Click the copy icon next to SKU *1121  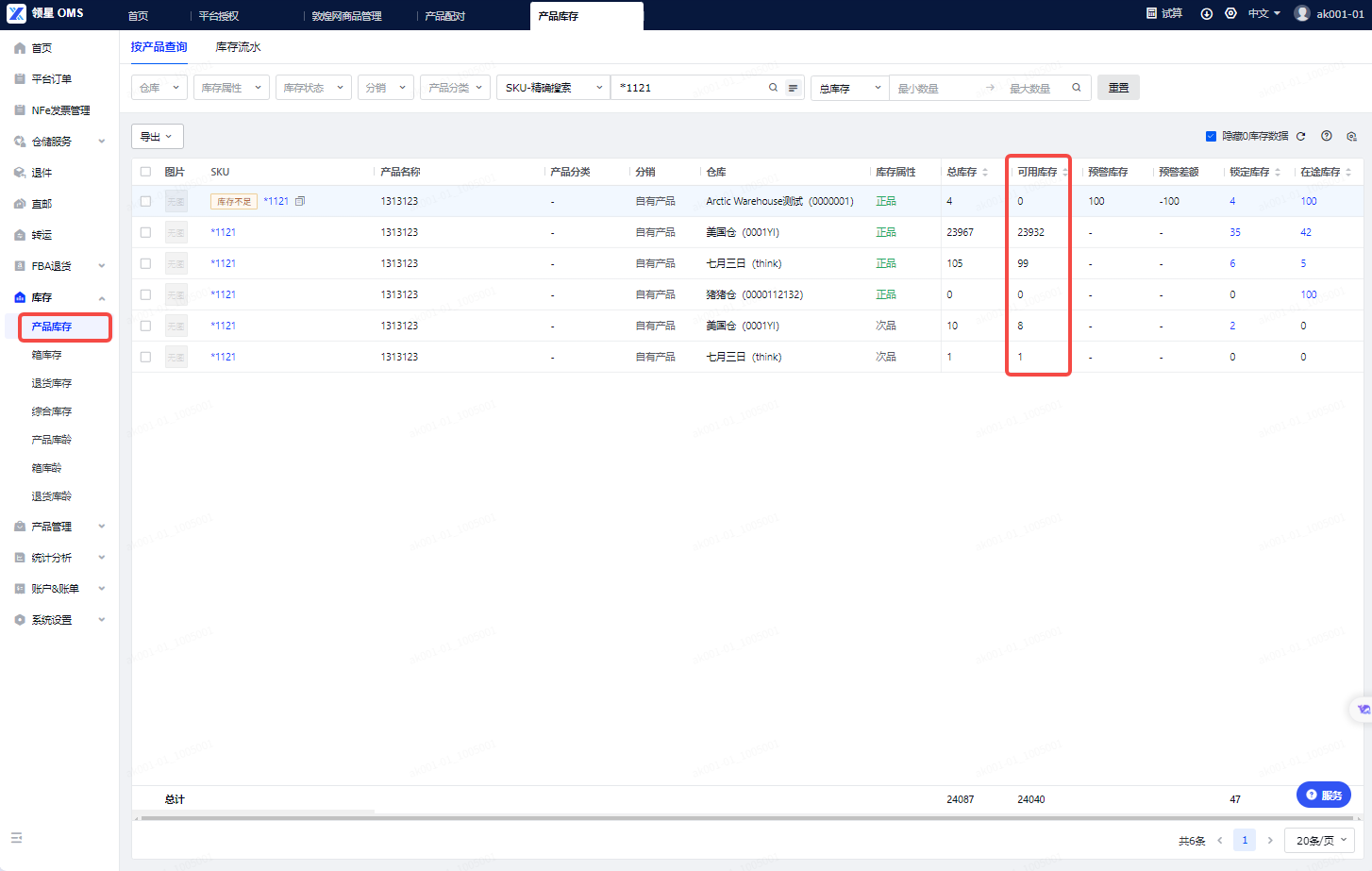tap(300, 201)
